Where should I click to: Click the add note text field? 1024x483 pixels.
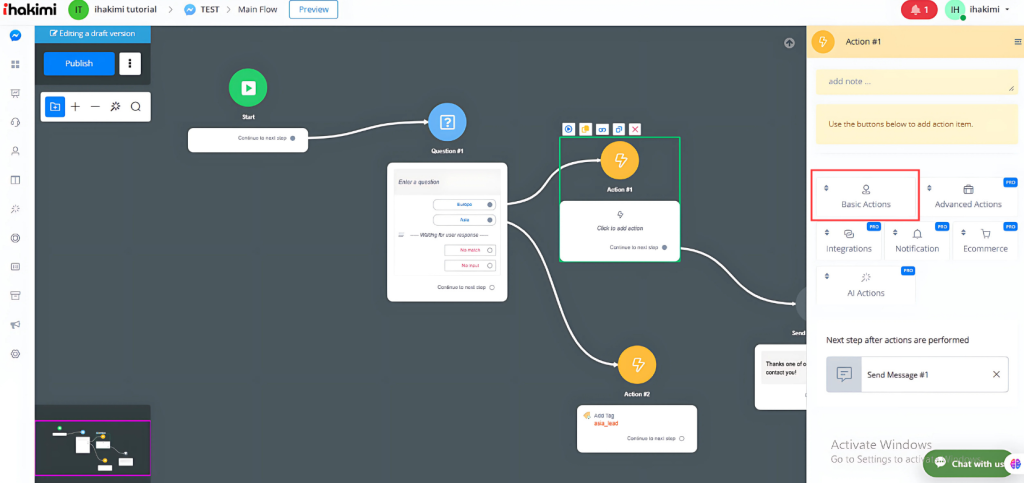pos(915,82)
